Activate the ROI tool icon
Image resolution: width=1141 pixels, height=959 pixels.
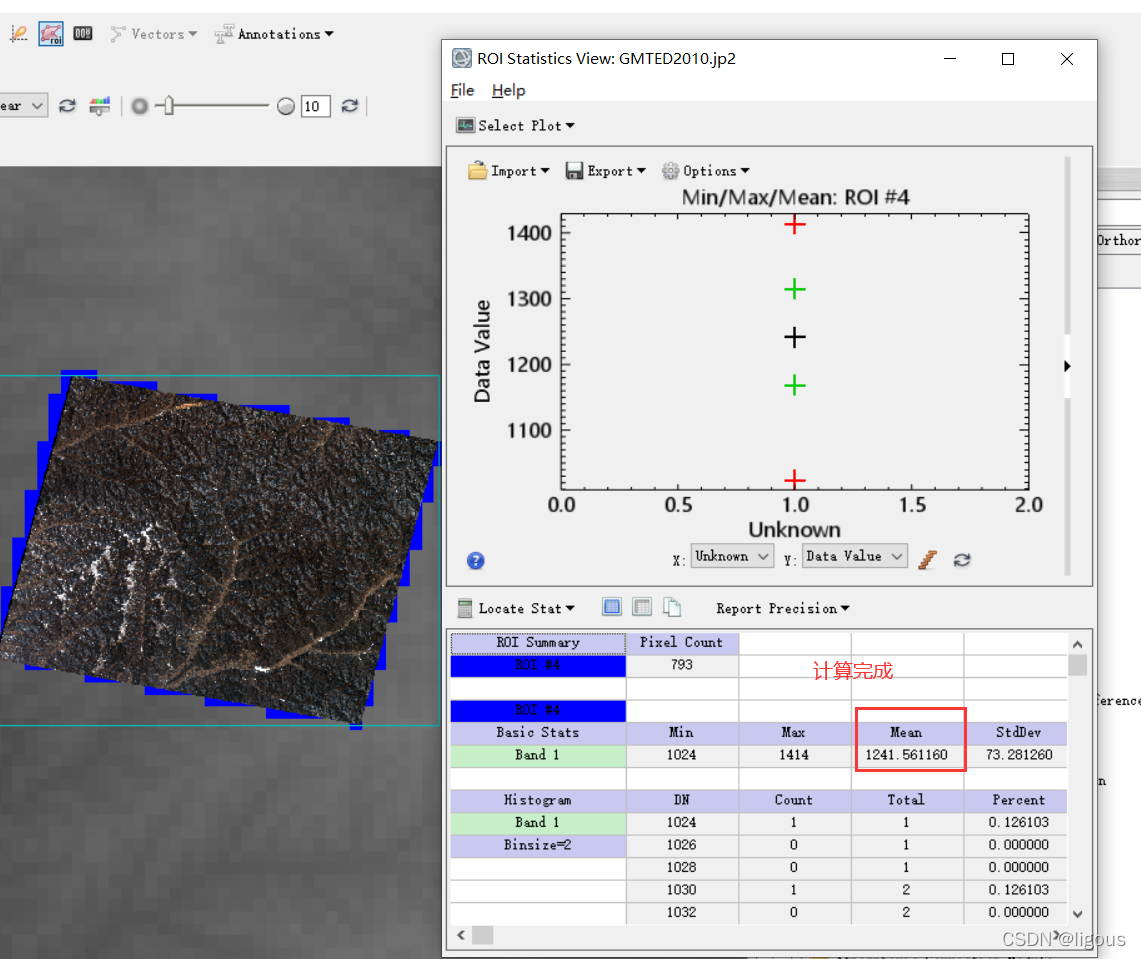pos(51,33)
